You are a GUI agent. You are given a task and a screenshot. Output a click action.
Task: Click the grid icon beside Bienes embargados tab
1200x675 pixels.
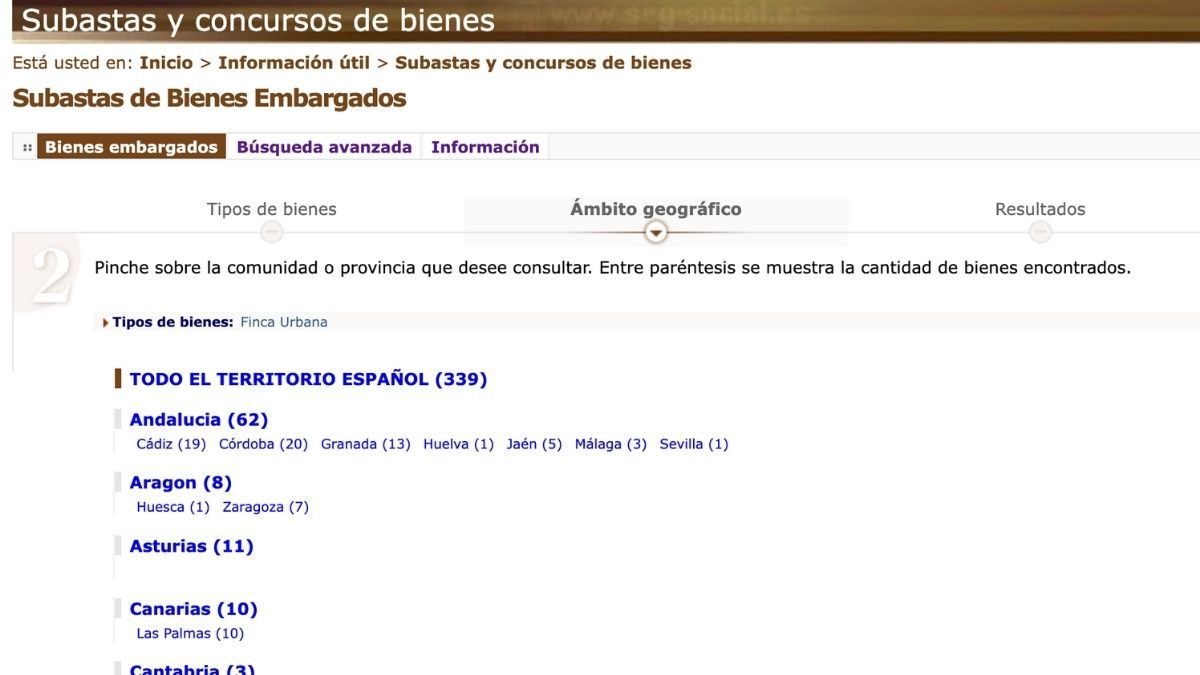pyautogui.click(x=25, y=146)
